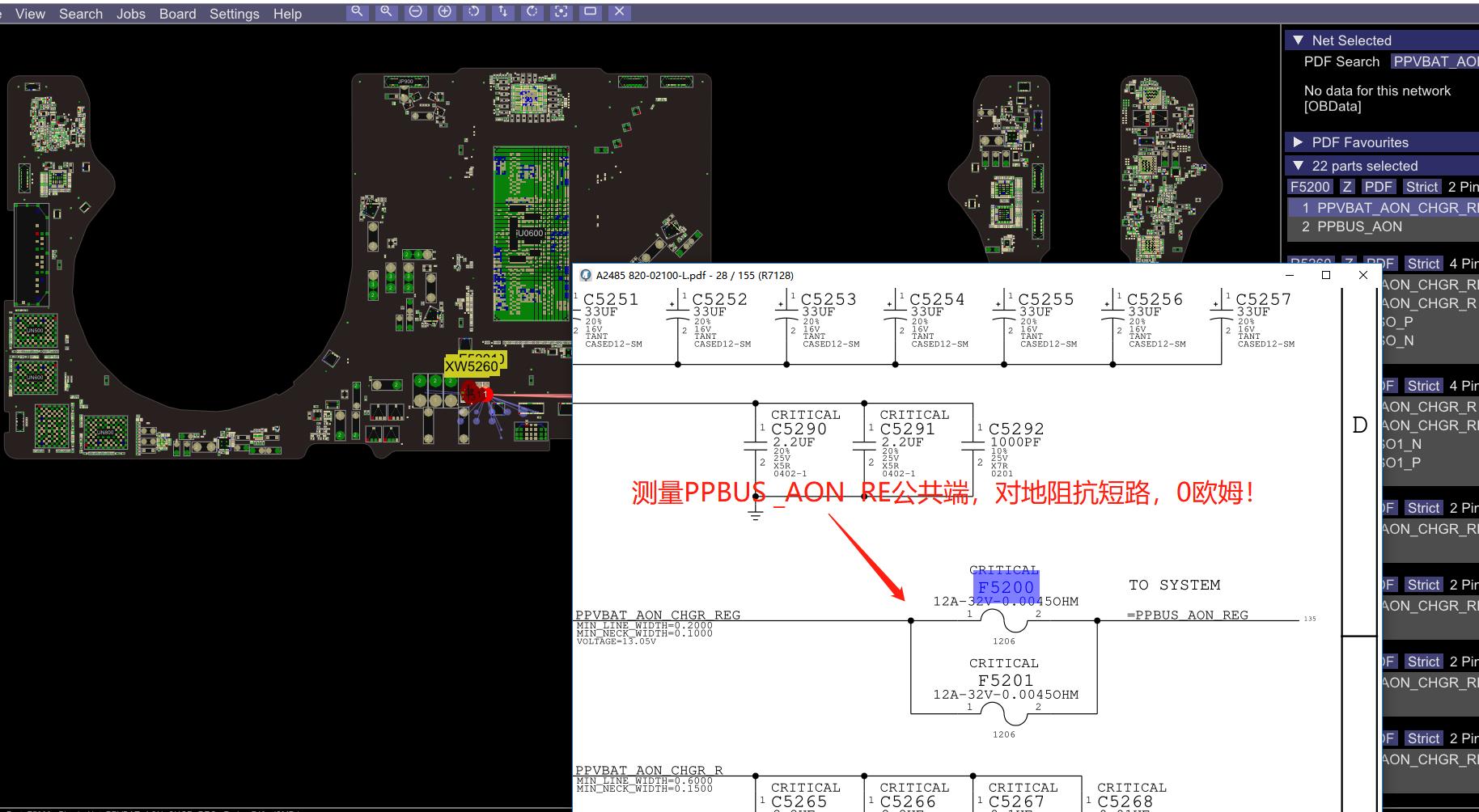Screen dimensions: 1479x812
Task: Click the magnifier zoom-in toolbar icon
Action: pyautogui.click(x=386, y=11)
